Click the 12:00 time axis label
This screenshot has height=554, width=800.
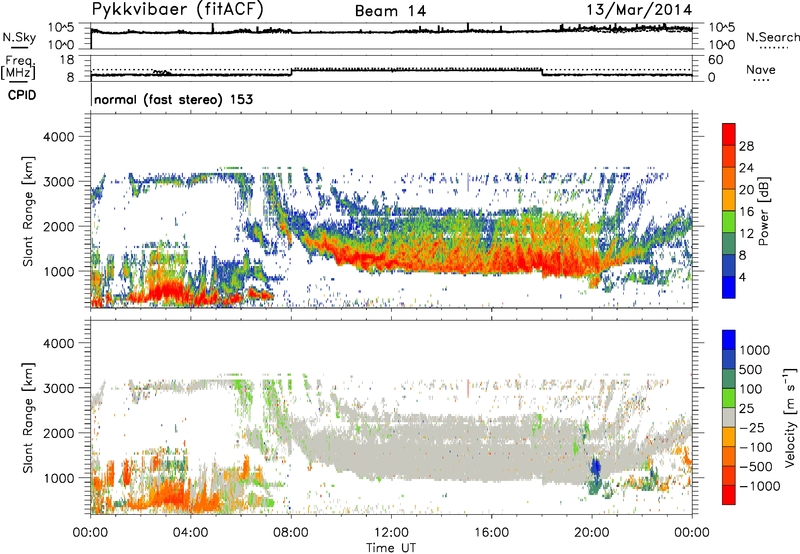pyautogui.click(x=391, y=532)
